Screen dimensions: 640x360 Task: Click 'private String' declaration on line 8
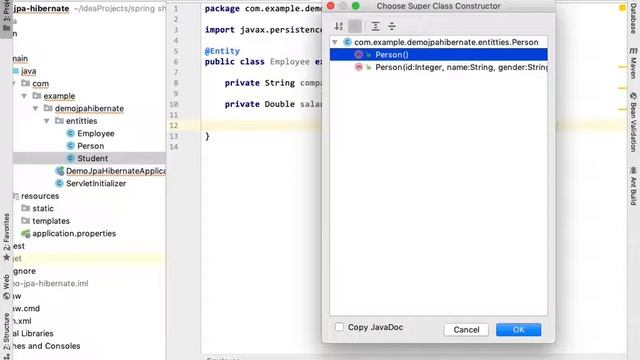(x=260, y=83)
